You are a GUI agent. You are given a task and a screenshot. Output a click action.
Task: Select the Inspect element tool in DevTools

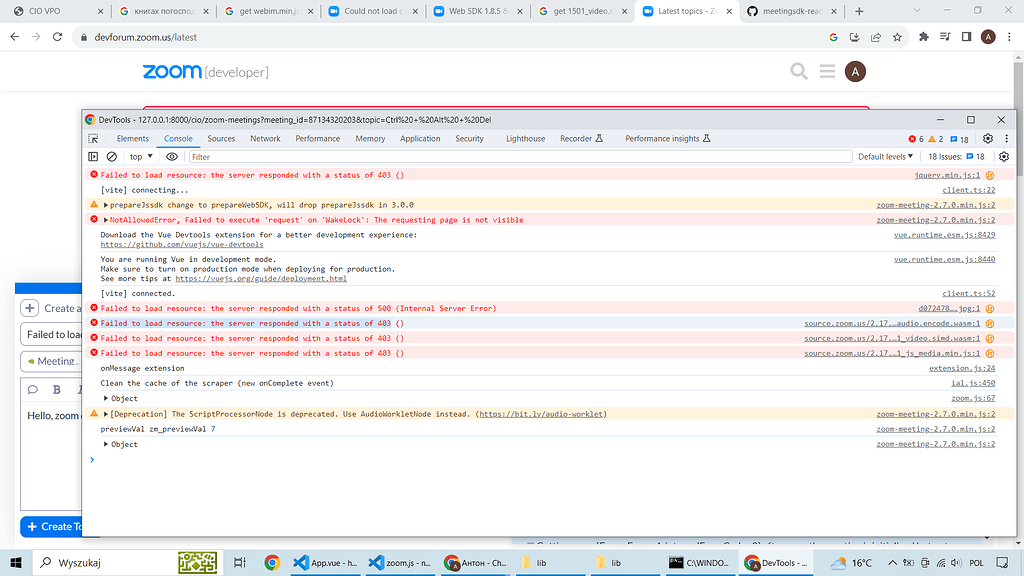[92, 139]
